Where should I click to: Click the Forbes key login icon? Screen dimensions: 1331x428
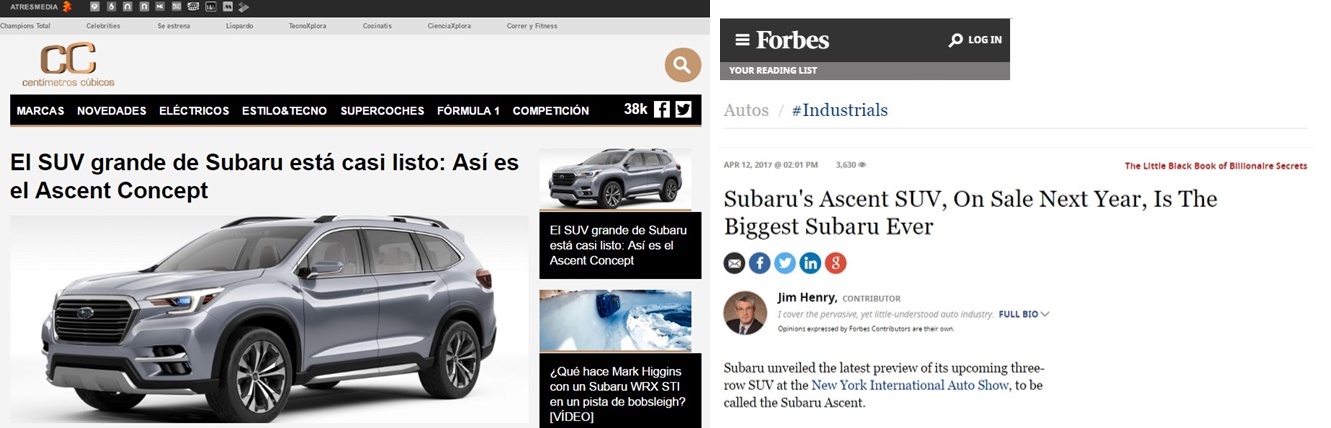click(x=956, y=40)
